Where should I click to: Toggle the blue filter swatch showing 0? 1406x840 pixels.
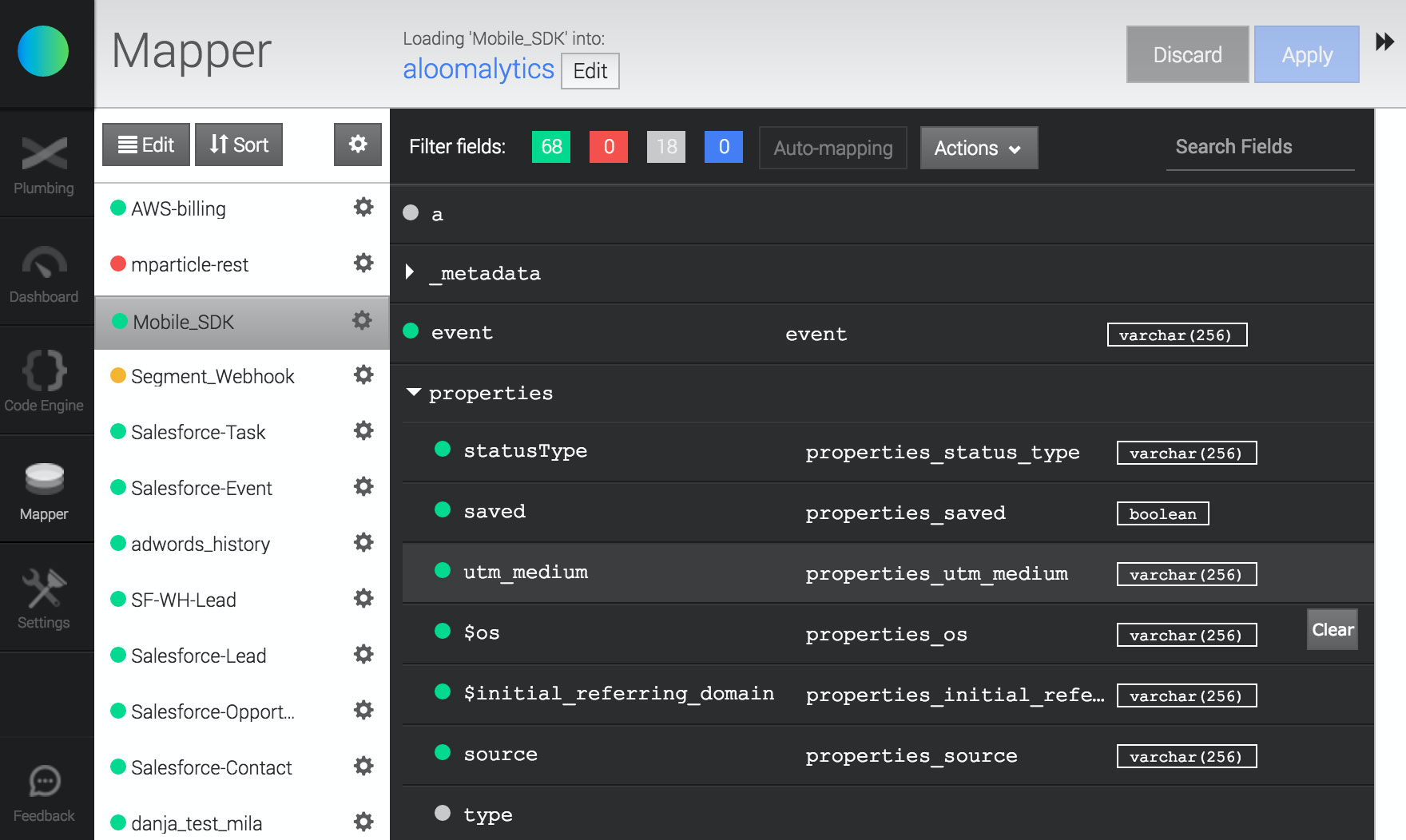point(724,147)
